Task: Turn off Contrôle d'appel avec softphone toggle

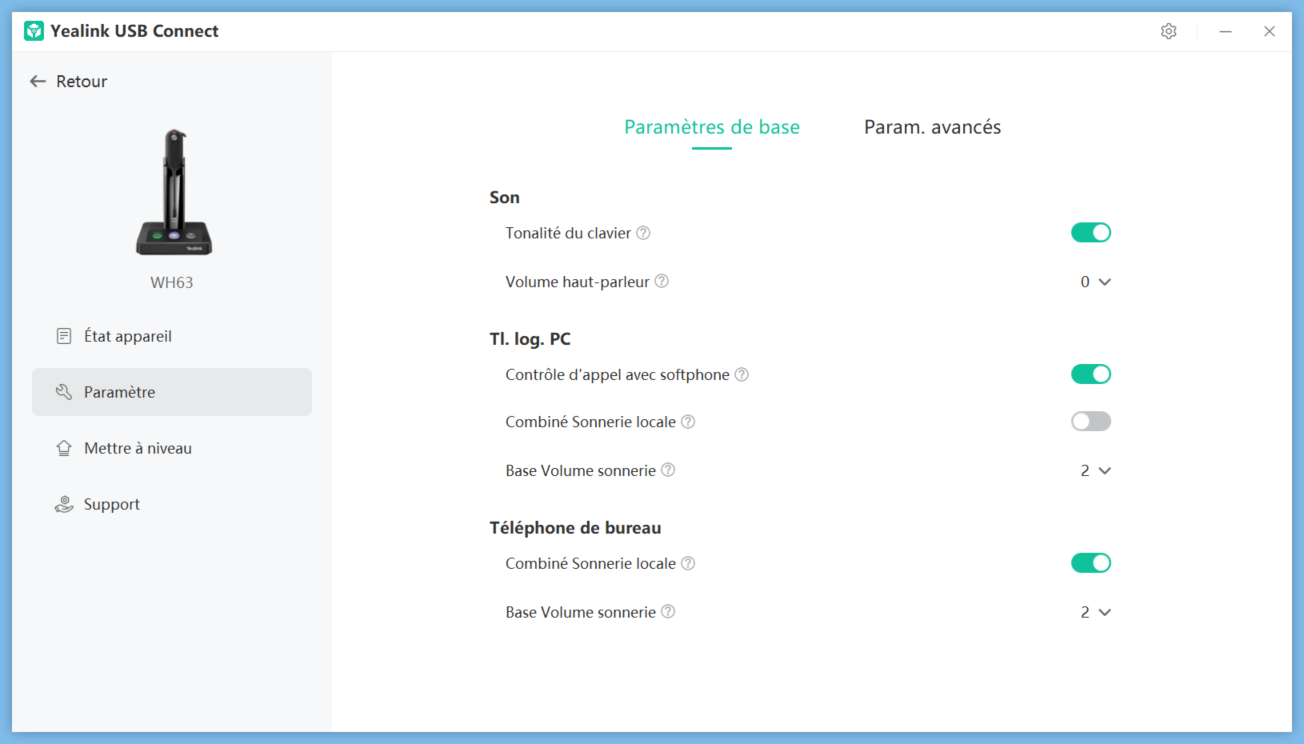Action: pyautogui.click(x=1091, y=374)
